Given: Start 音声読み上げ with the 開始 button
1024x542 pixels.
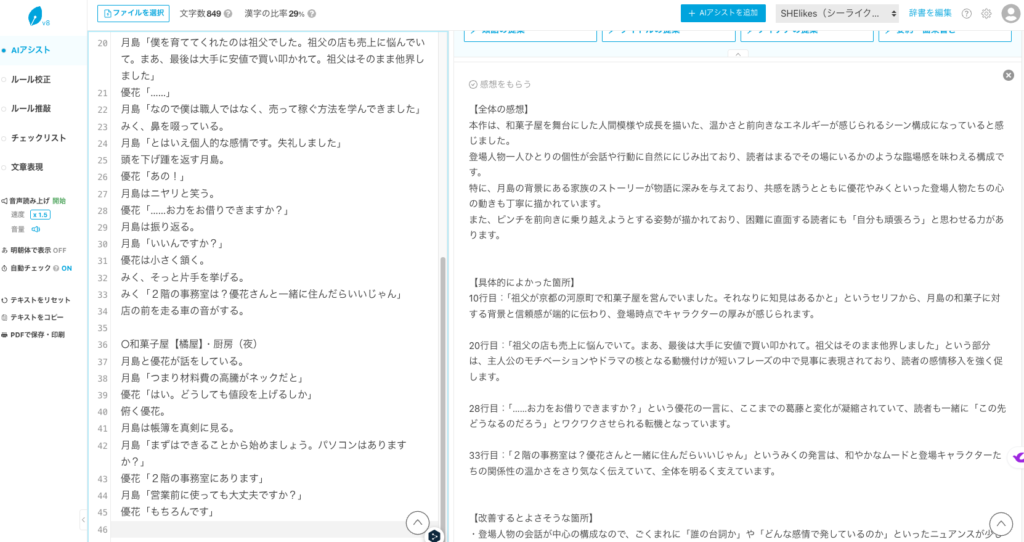Looking at the screenshot, I should coord(59,201).
